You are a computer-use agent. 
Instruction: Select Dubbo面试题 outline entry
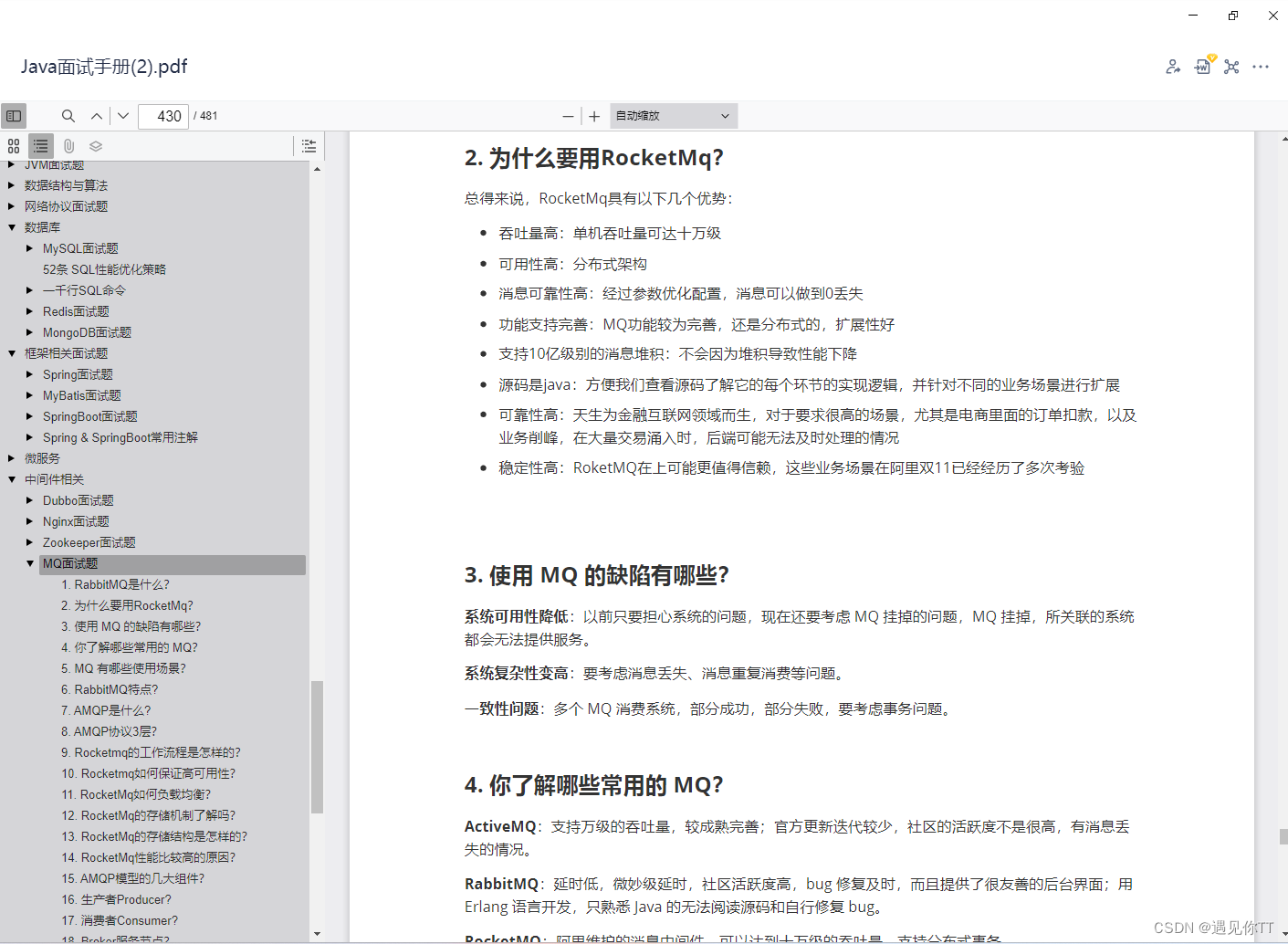click(x=78, y=500)
